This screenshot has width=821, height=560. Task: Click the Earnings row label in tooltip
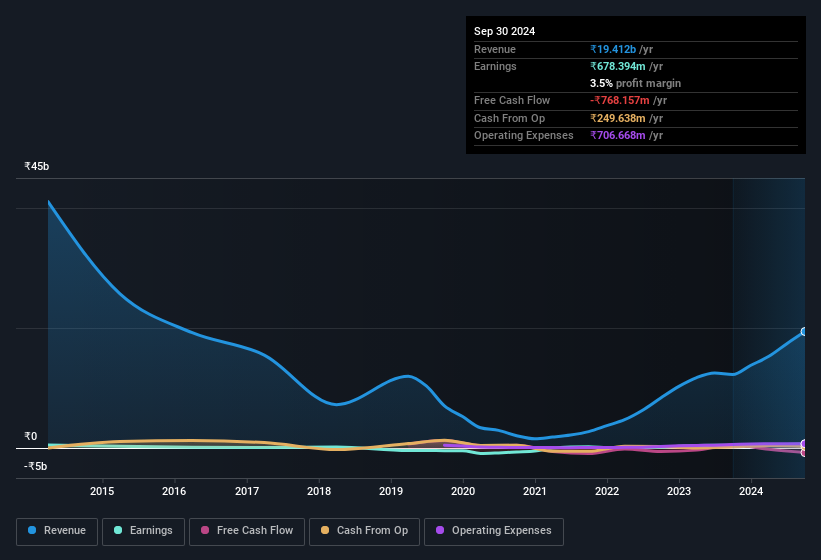[x=495, y=66]
